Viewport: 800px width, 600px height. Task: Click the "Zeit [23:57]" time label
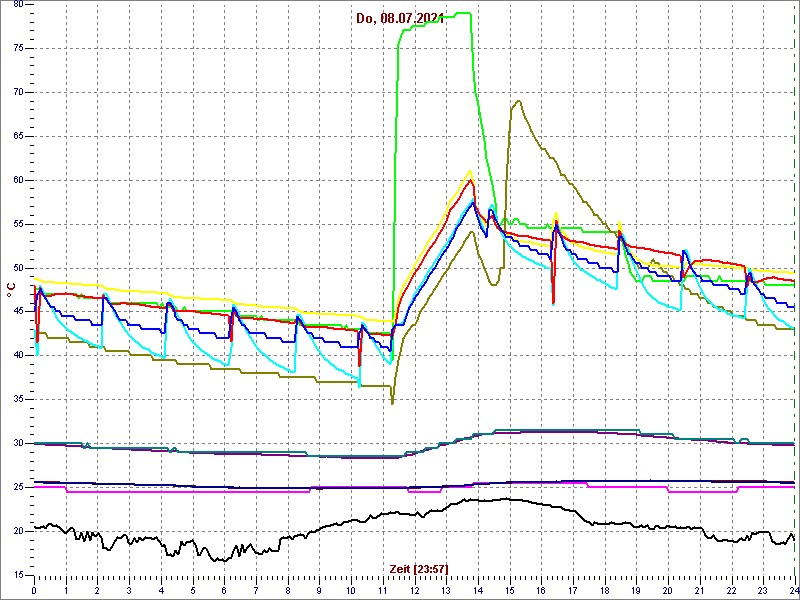[x=419, y=568]
